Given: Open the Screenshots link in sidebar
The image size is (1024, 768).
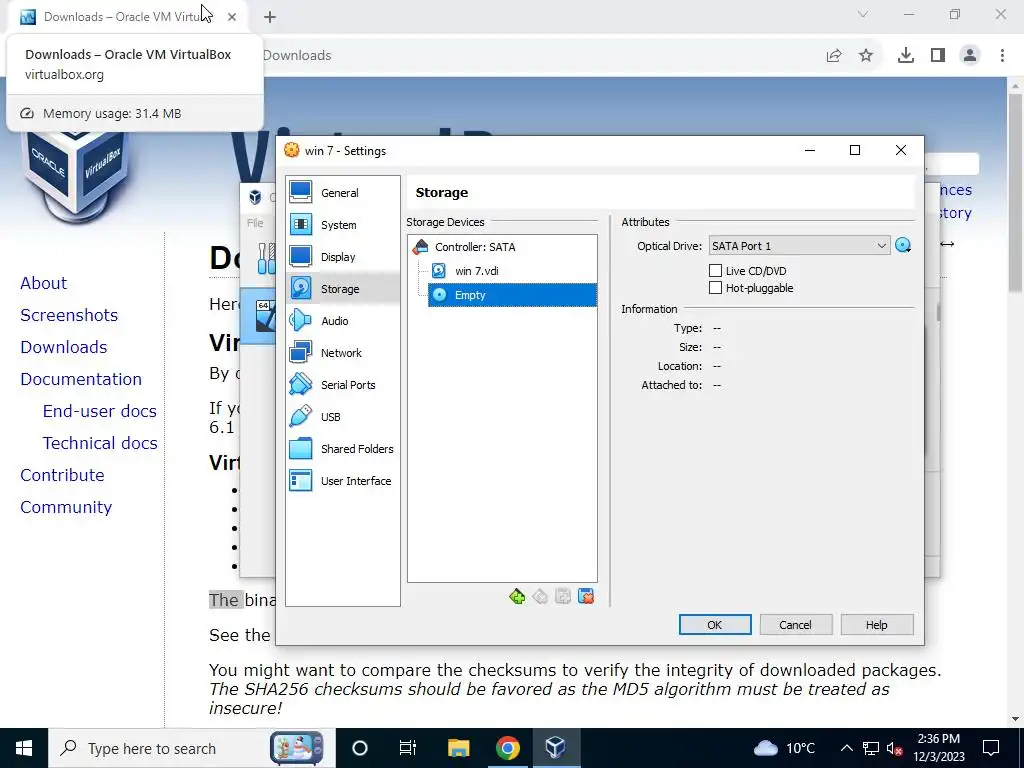Looking at the screenshot, I should tap(69, 315).
